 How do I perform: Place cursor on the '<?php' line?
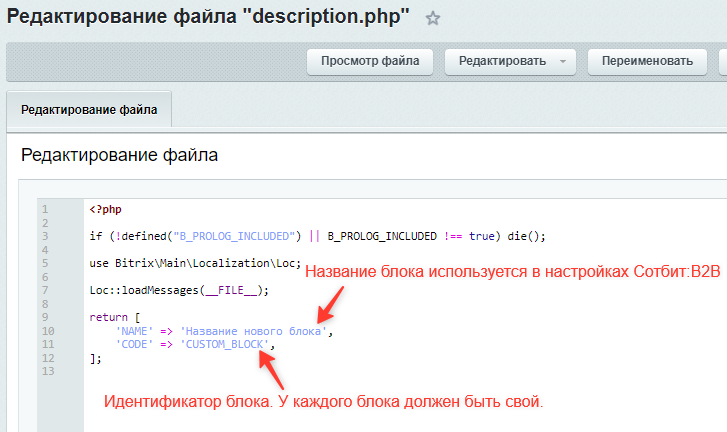pyautogui.click(x=106, y=209)
